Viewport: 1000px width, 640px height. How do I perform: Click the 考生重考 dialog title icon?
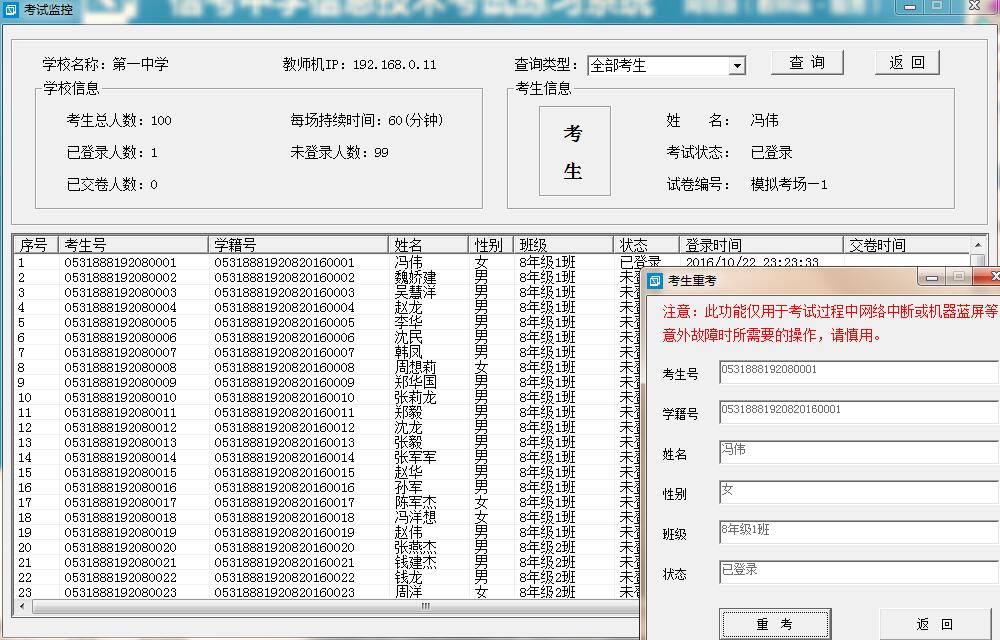[655, 280]
